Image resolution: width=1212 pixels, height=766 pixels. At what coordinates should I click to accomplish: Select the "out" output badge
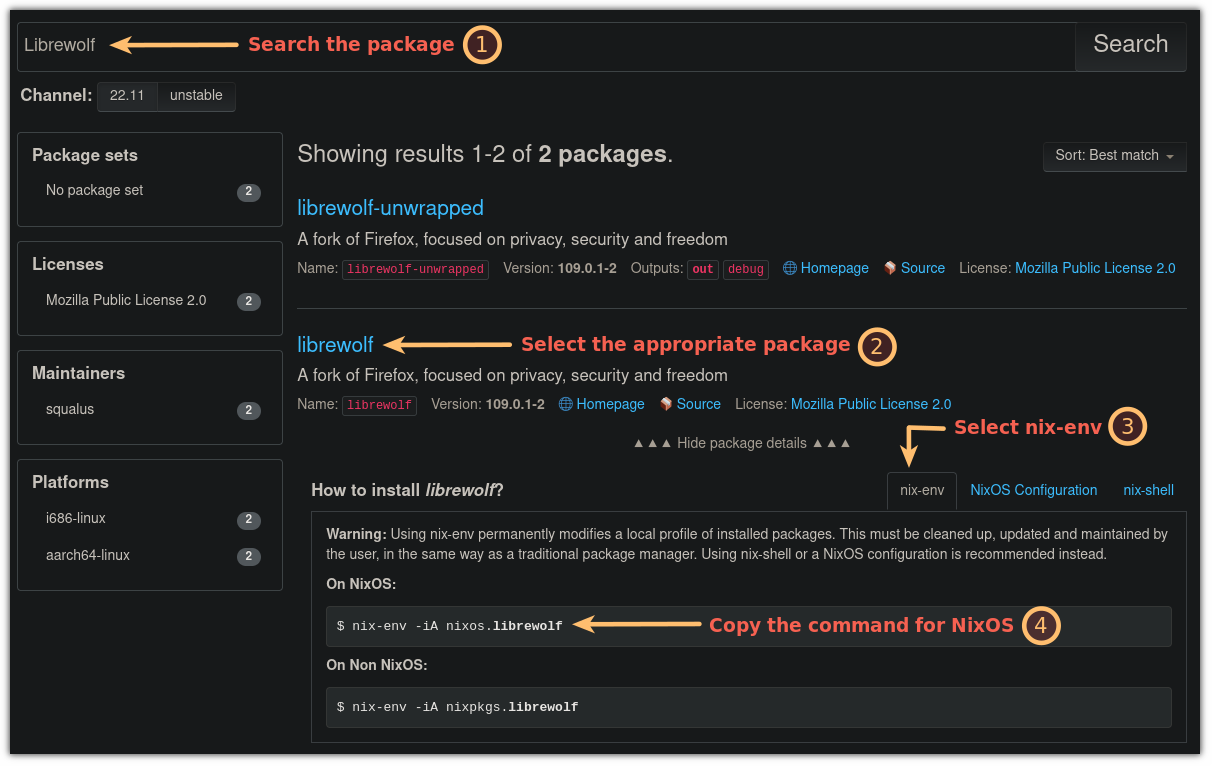702,268
